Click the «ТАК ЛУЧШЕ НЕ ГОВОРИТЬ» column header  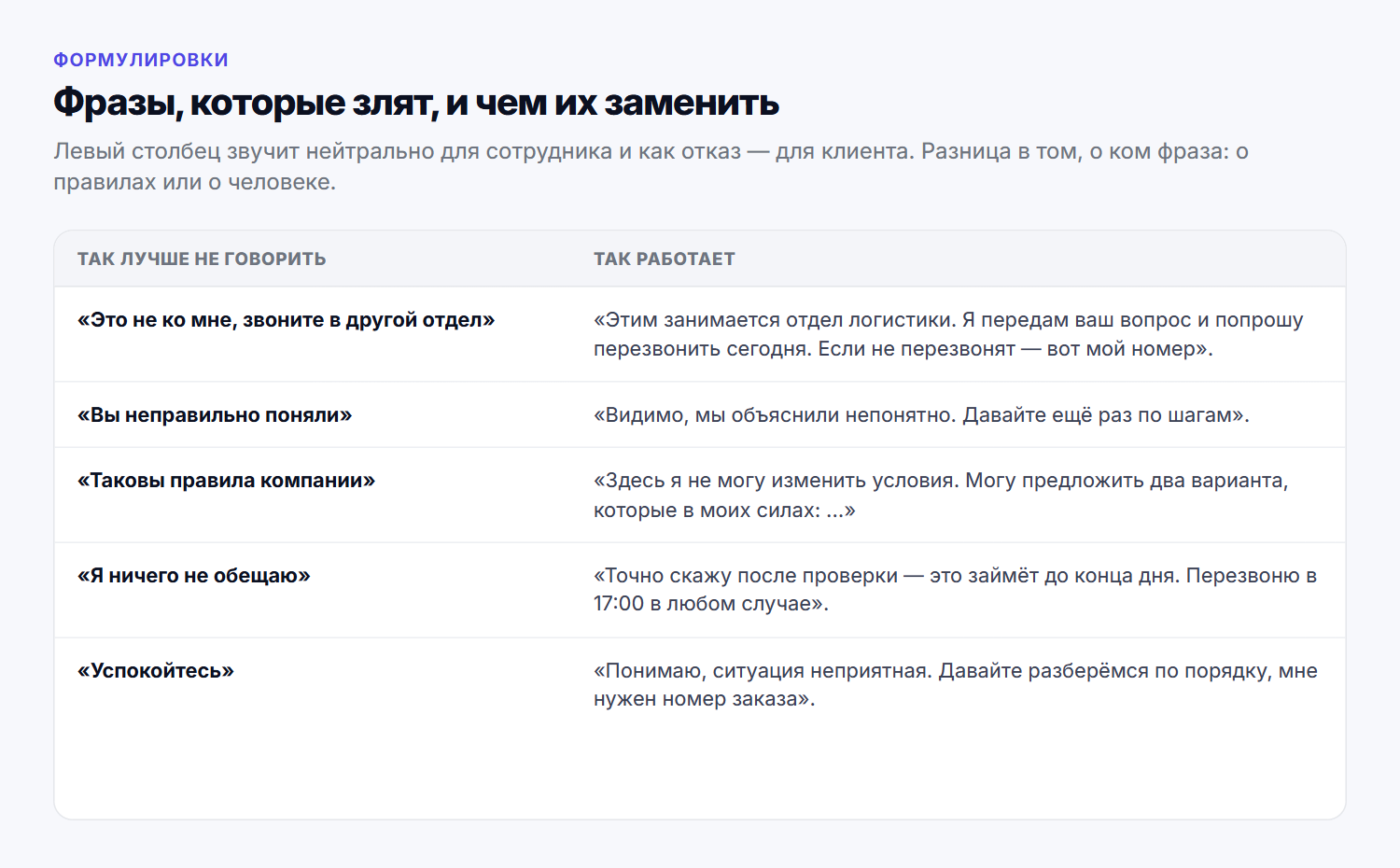(x=202, y=259)
